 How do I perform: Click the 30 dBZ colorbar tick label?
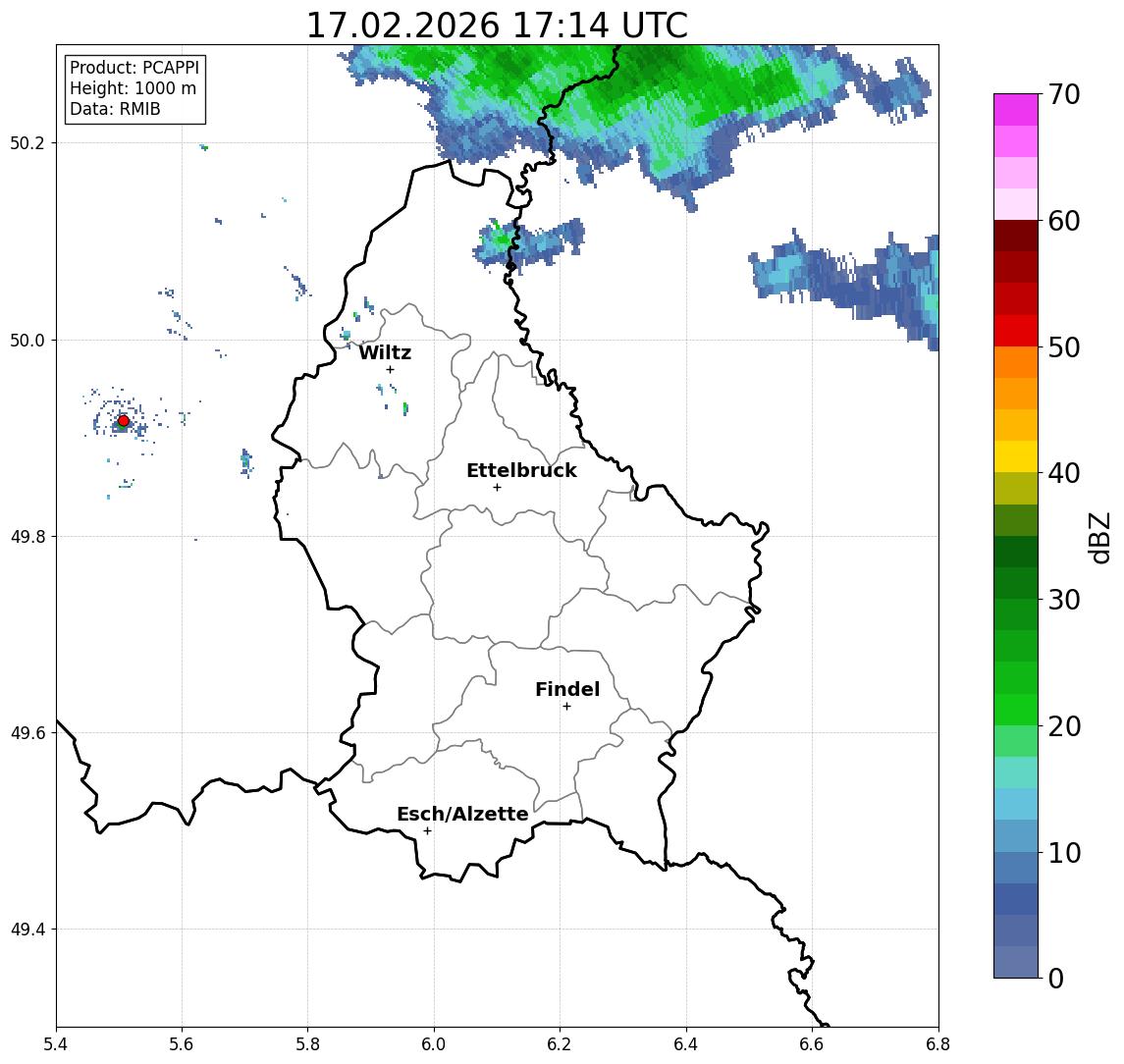click(x=1064, y=600)
